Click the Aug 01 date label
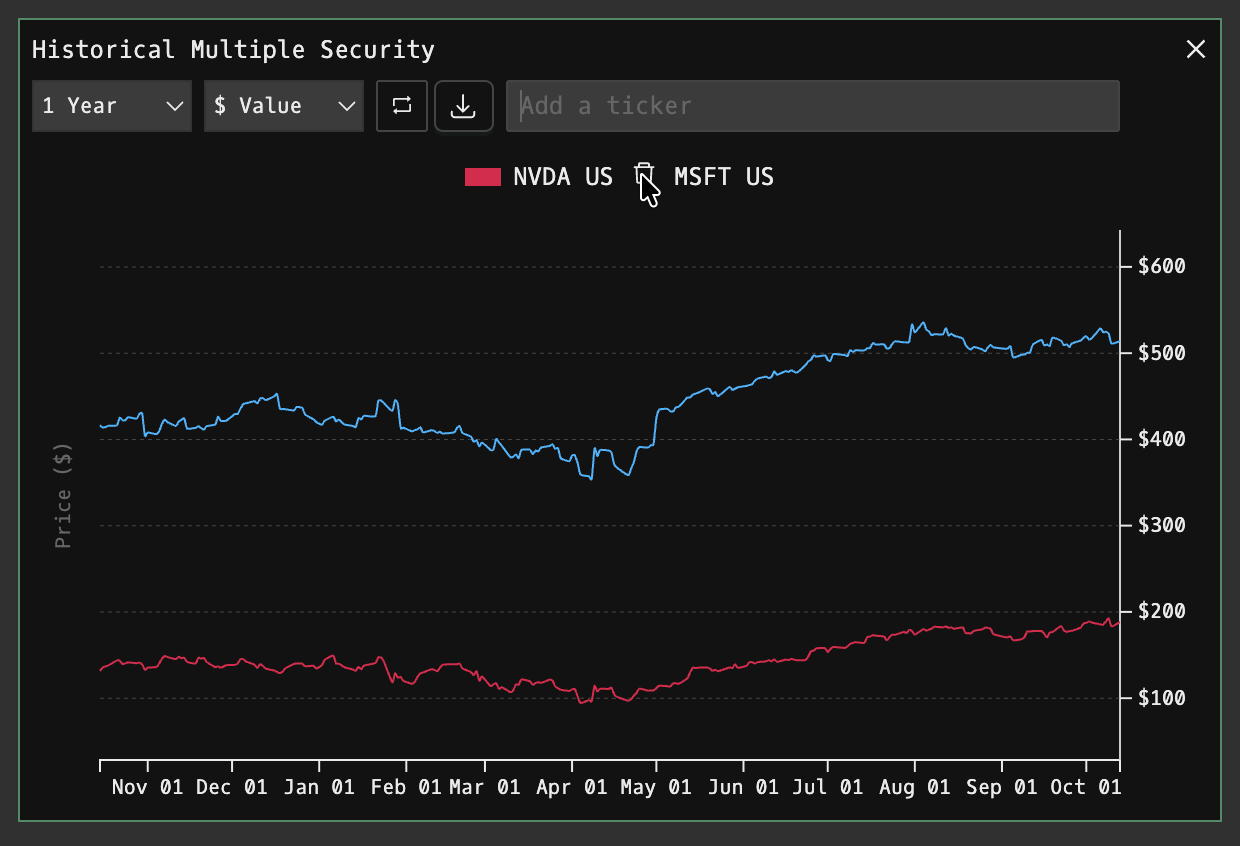1240x846 pixels. [x=914, y=788]
